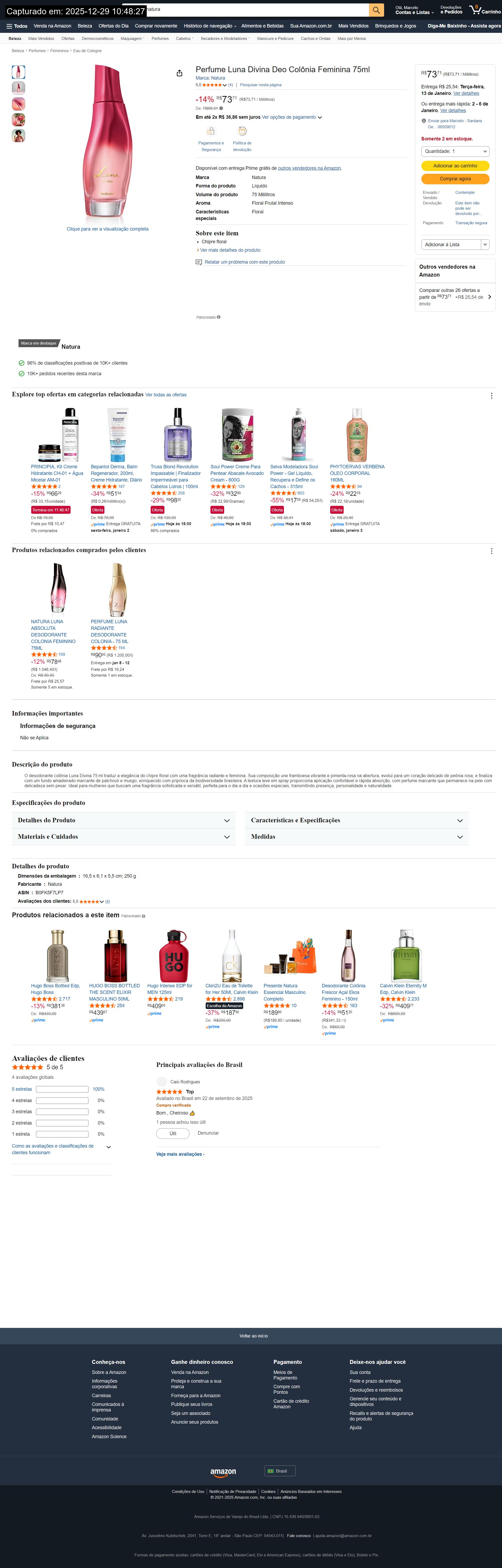This screenshot has width=502, height=1568.
Task: Open the Todos hamburger menu
Action: click(x=16, y=26)
